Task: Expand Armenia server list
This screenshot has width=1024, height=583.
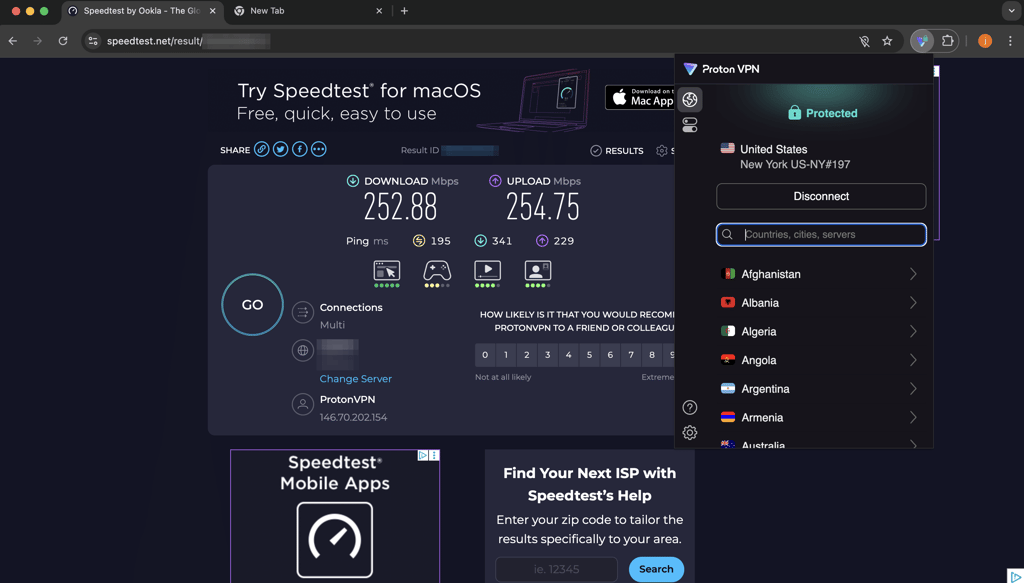Action: 913,418
